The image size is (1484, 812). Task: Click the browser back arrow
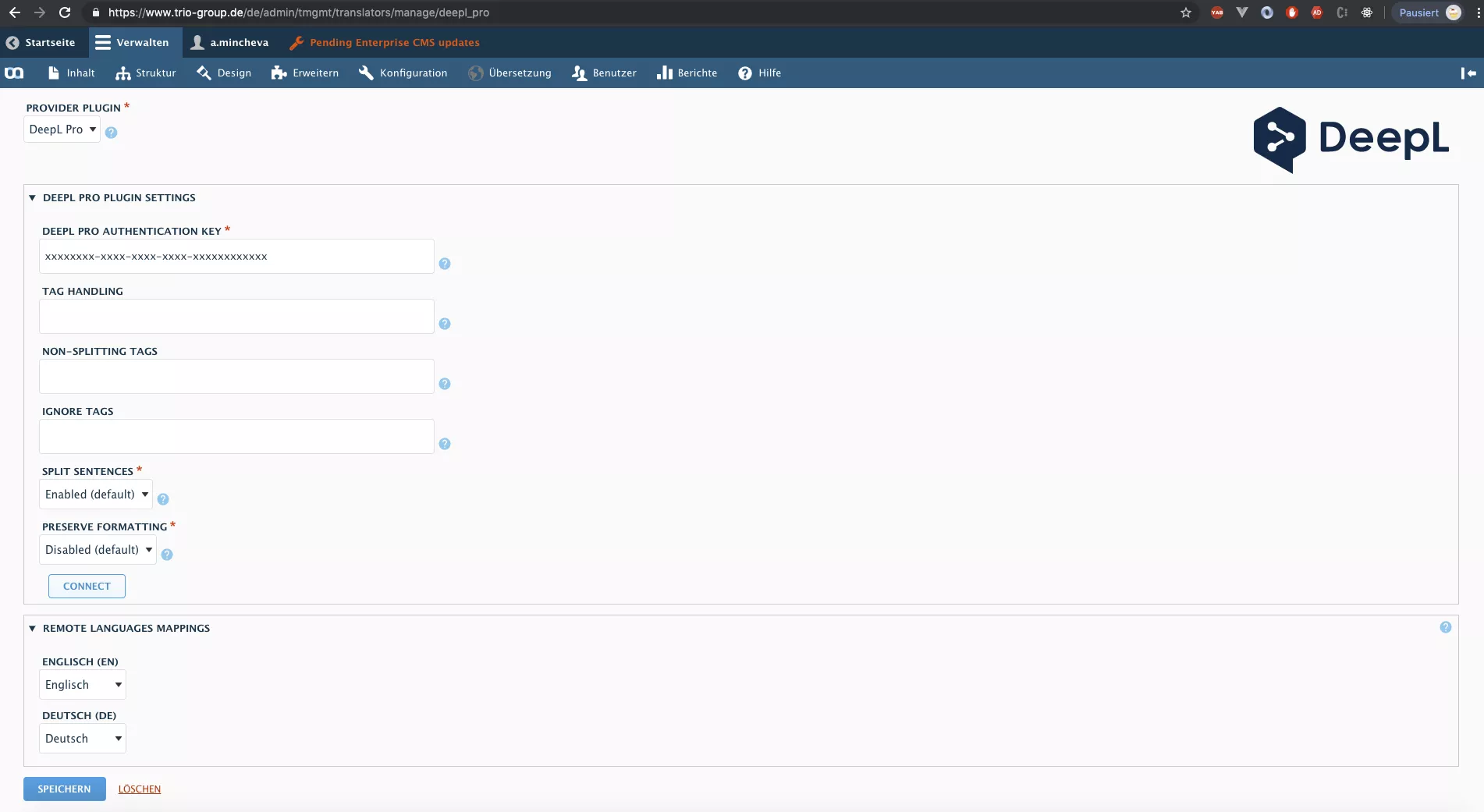pyautogui.click(x=14, y=12)
